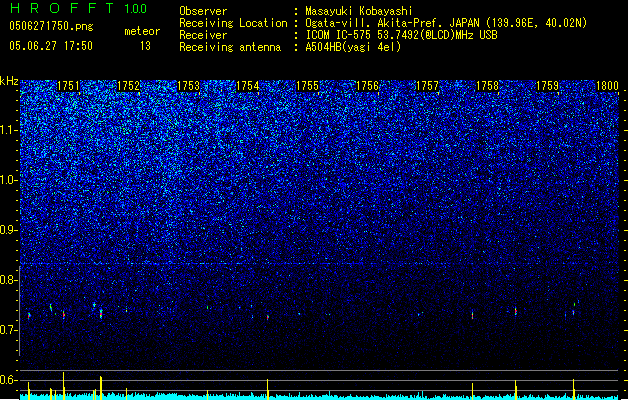Viewport: 629px width, 400px height.
Task: Click the 1755 time marker
Action: [308, 86]
